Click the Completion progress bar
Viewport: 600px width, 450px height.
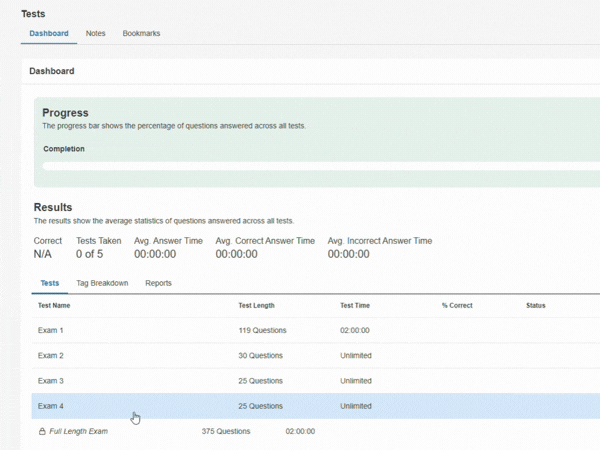(x=320, y=166)
